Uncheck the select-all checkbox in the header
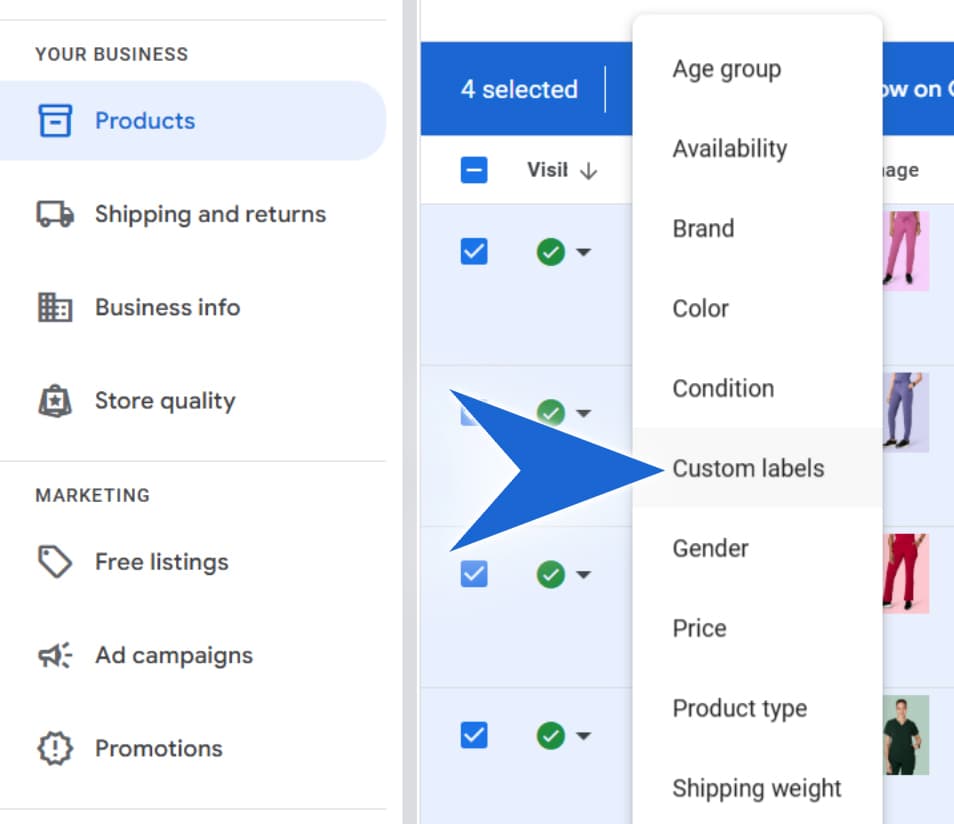This screenshot has width=954, height=824. 473,170
